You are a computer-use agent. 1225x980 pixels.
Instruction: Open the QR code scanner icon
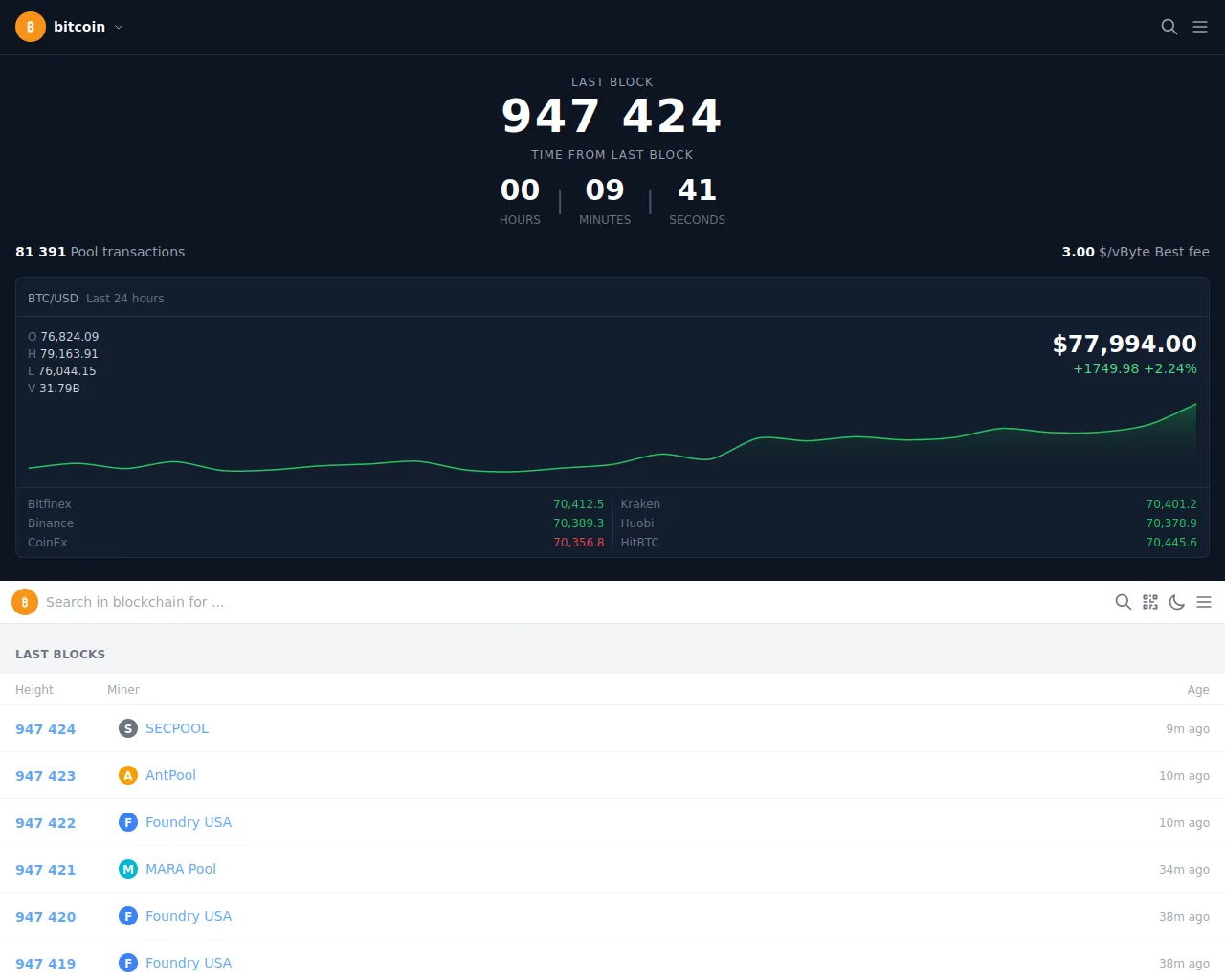[x=1150, y=602]
